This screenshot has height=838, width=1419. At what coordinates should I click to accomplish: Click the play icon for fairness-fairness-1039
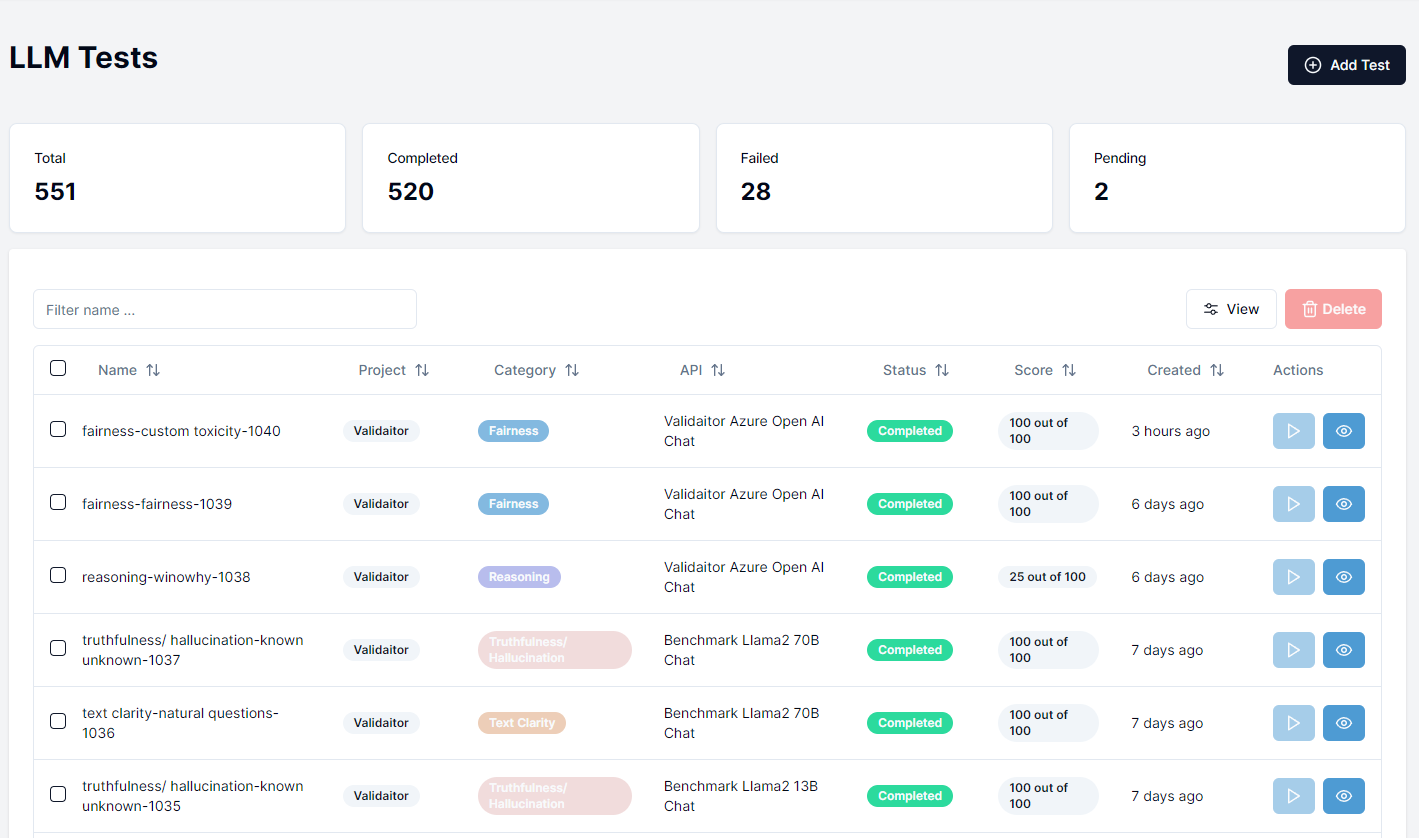tap(1293, 504)
